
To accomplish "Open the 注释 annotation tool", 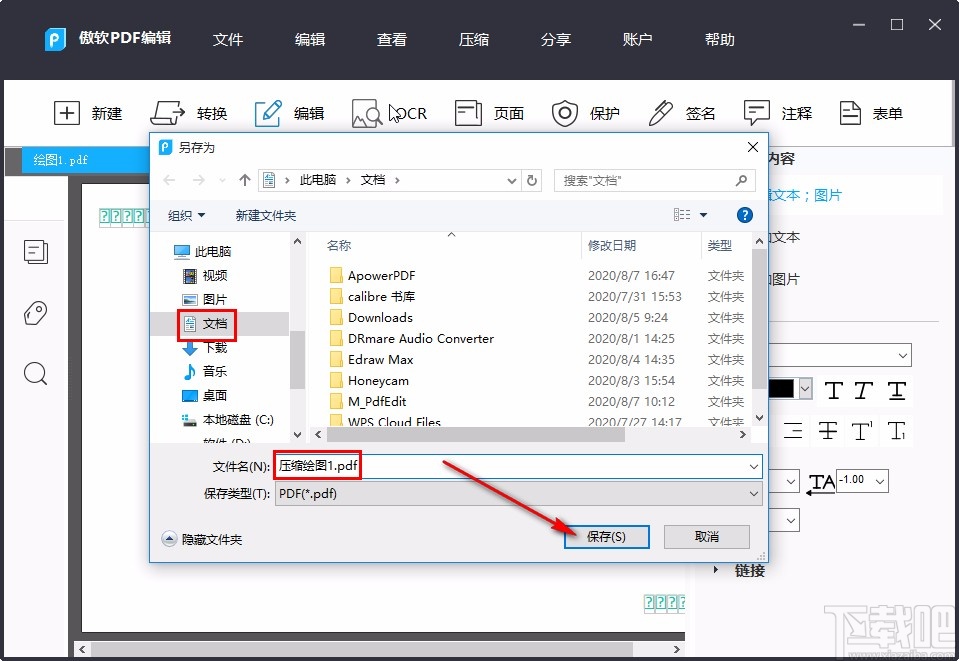I will coord(777,112).
